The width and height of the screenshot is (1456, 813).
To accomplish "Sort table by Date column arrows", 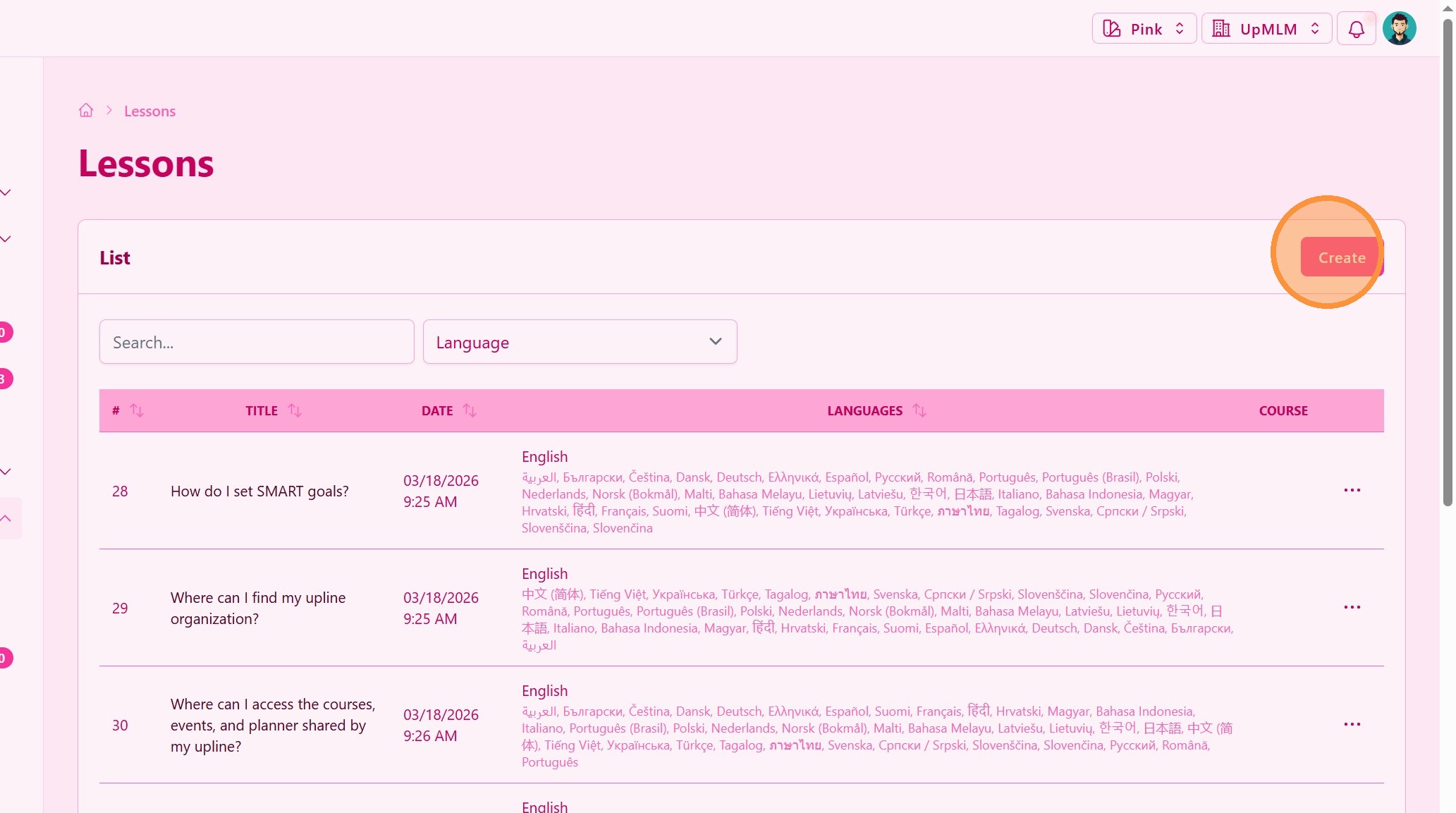I will (470, 410).
